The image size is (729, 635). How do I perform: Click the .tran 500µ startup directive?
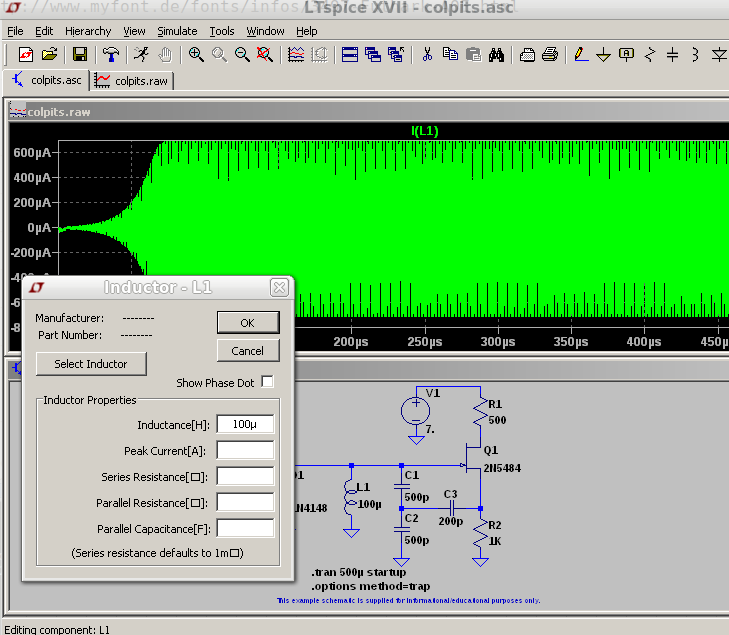click(x=358, y=572)
